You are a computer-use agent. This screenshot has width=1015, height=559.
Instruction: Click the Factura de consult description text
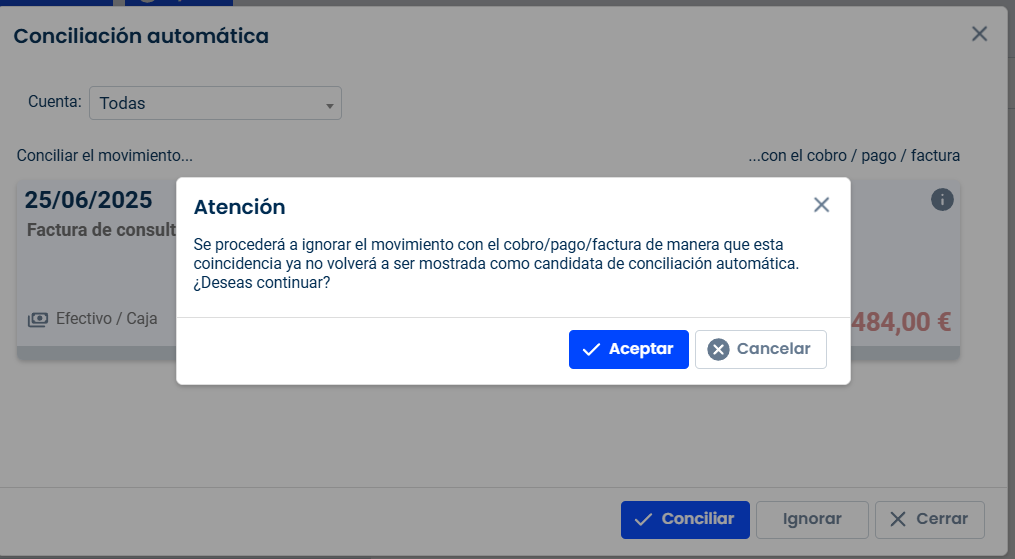[x=102, y=230]
